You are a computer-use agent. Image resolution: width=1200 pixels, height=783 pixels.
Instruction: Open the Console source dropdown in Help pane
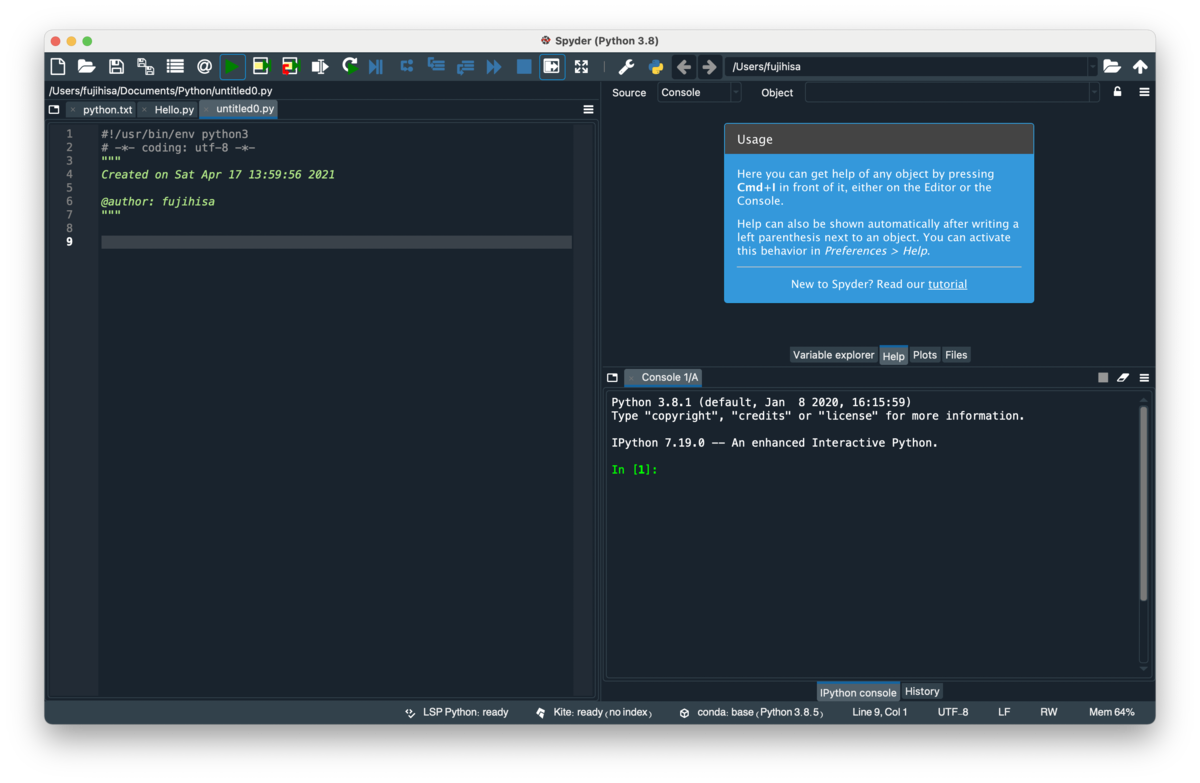[x=698, y=92]
